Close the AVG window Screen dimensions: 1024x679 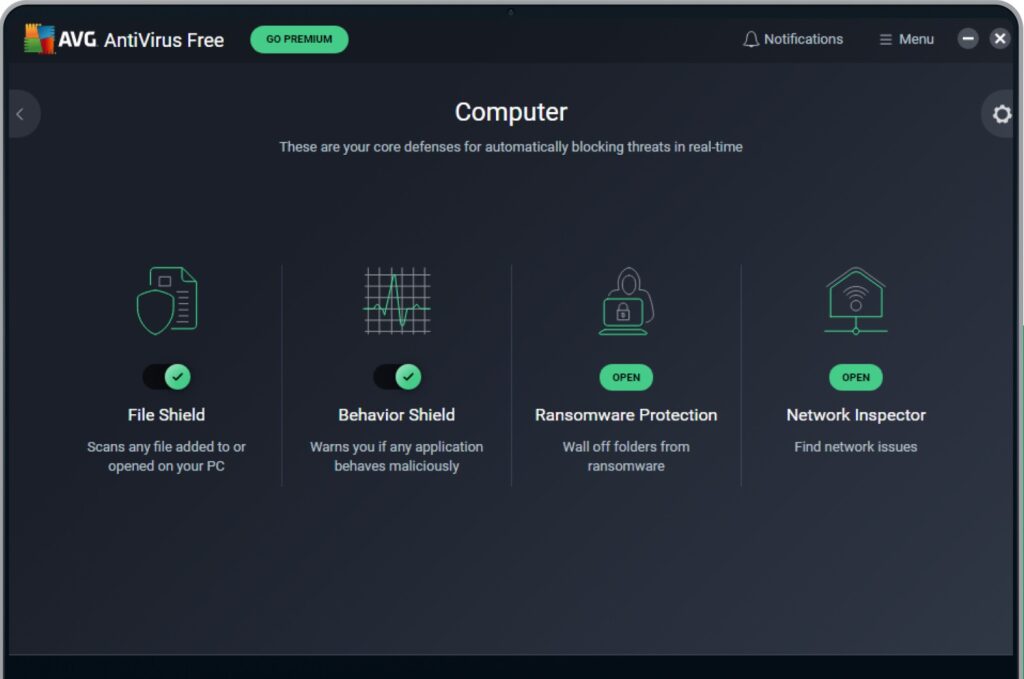(1000, 39)
